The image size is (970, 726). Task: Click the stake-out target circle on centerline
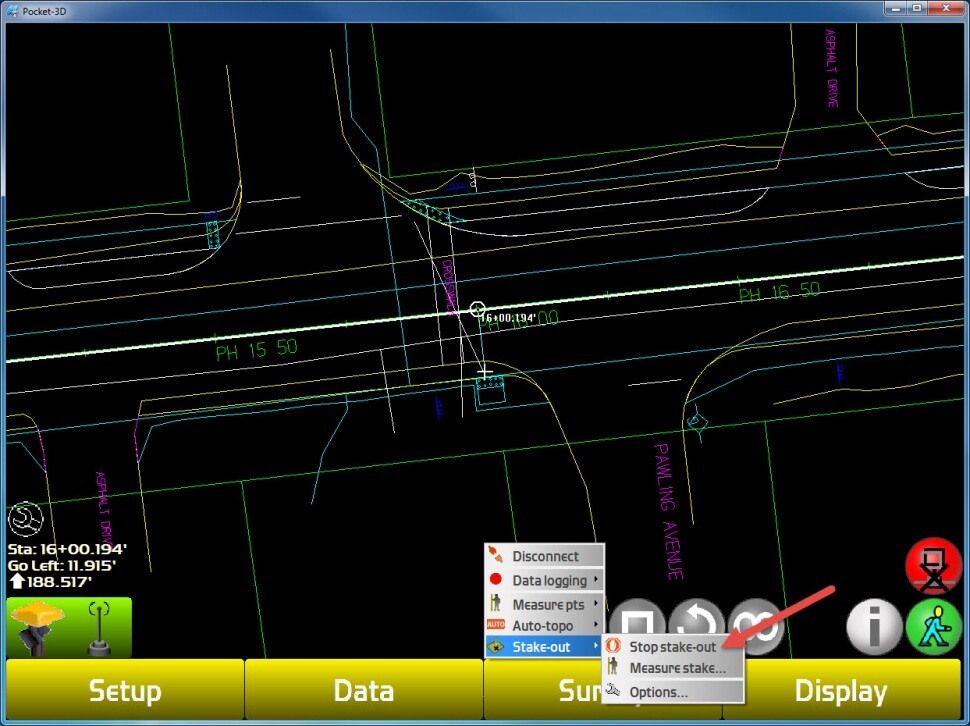coord(478,310)
